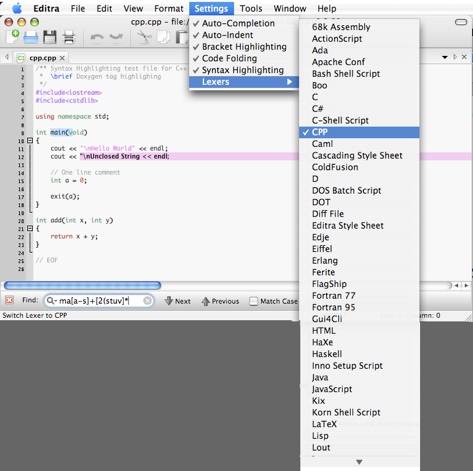Click the Undo arrow icon
The width and height of the screenshot is (473, 471).
click(97, 37)
